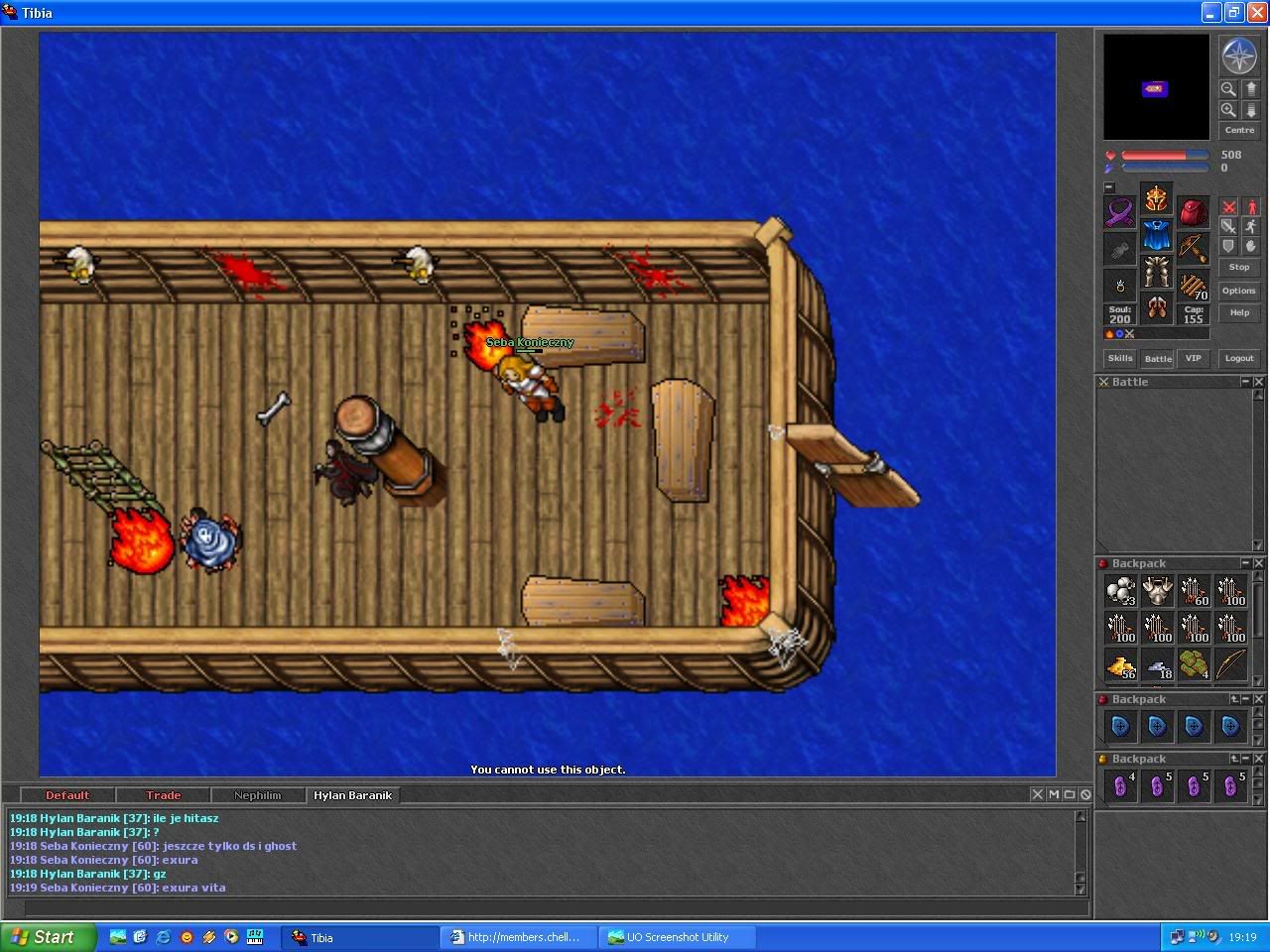Minimize the blue runes Backpack panel
This screenshot has width=1270, height=952.
(x=1246, y=699)
